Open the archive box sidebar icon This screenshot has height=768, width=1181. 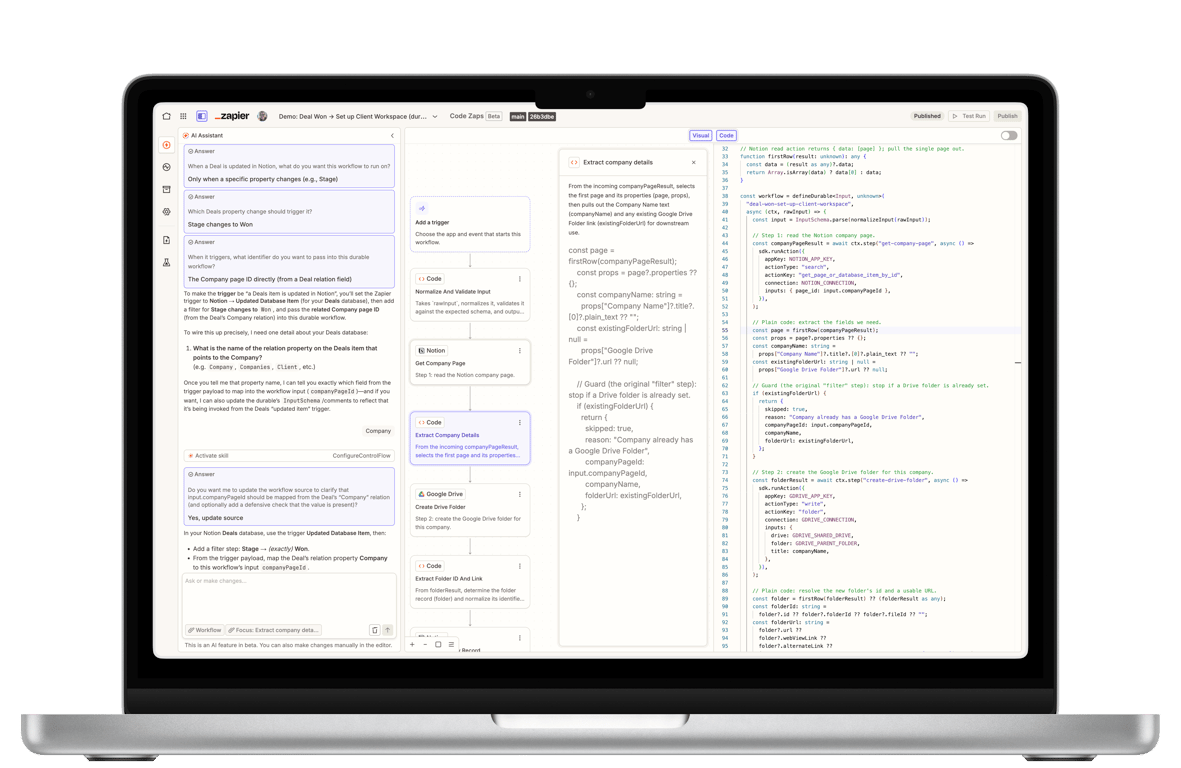click(x=166, y=189)
